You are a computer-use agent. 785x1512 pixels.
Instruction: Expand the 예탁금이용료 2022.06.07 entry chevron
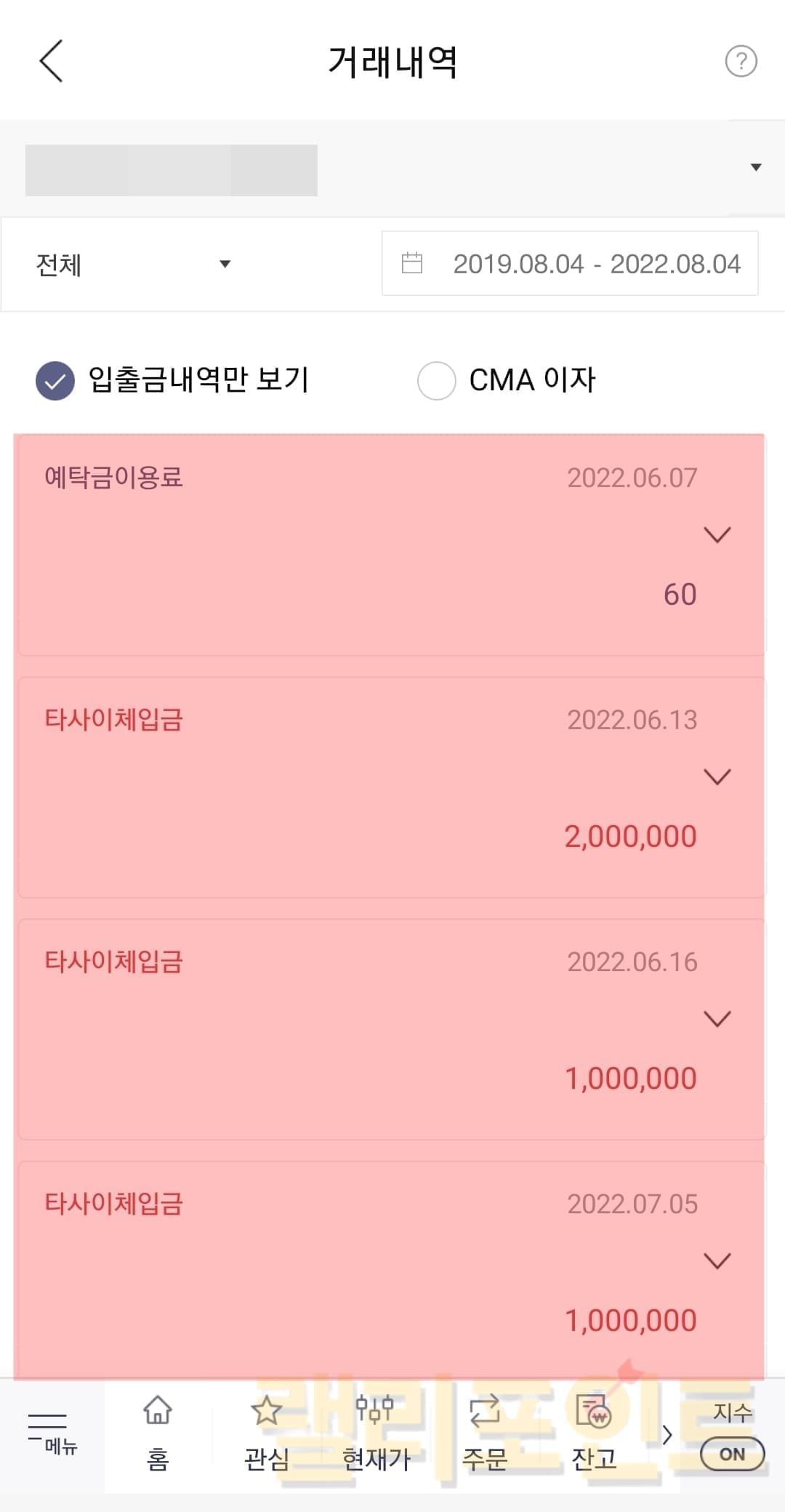717,535
